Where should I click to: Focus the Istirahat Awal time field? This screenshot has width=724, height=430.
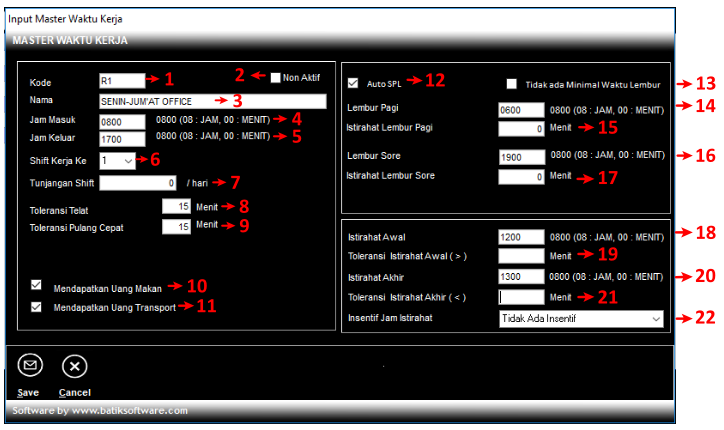click(521, 237)
